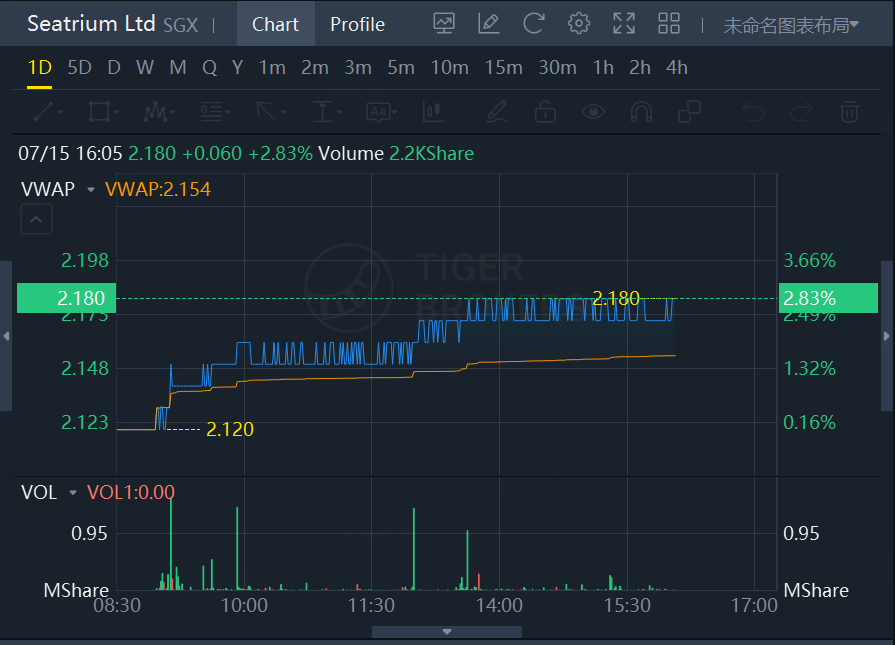The height and width of the screenshot is (645, 895).
Task: Switch to the Chart tab
Action: (276, 24)
